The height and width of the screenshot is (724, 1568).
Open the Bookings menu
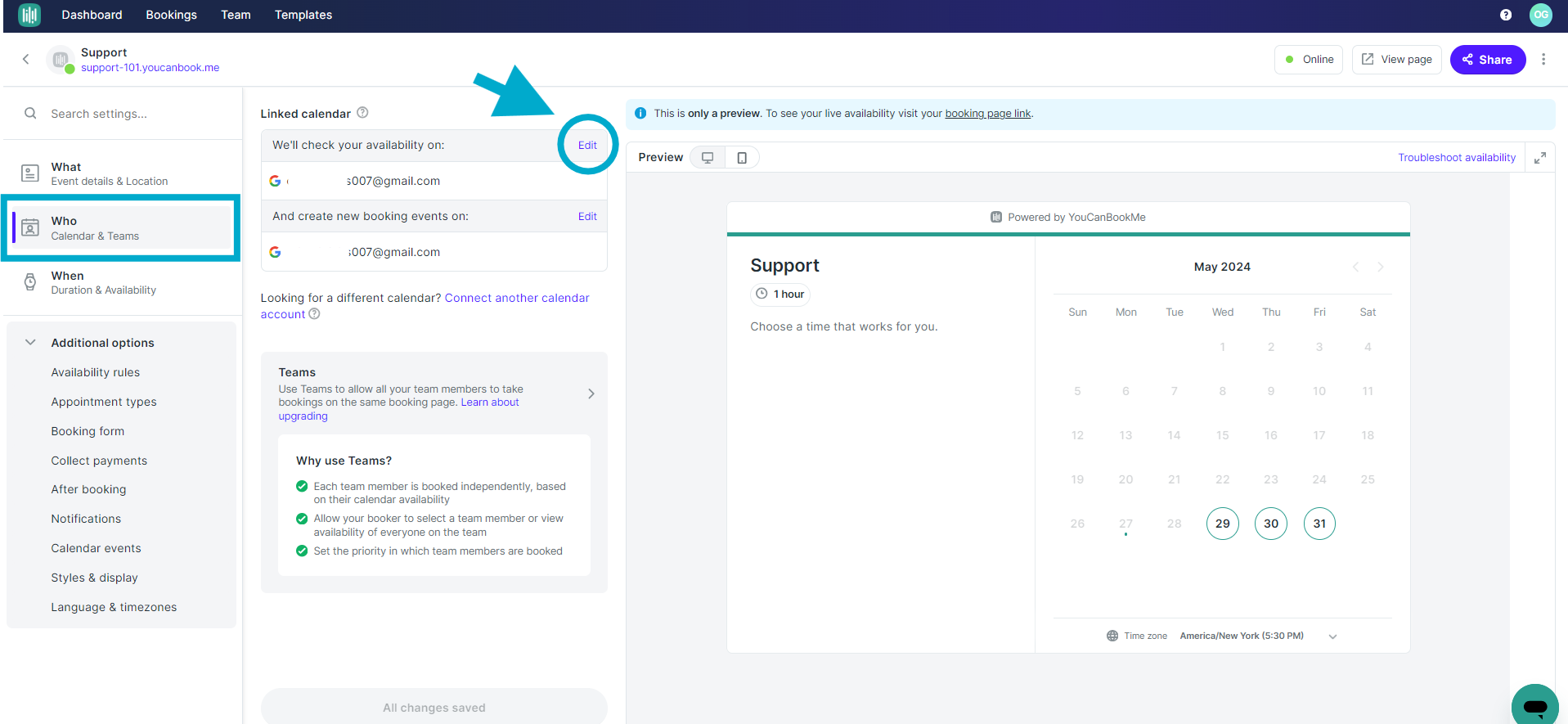coord(171,15)
